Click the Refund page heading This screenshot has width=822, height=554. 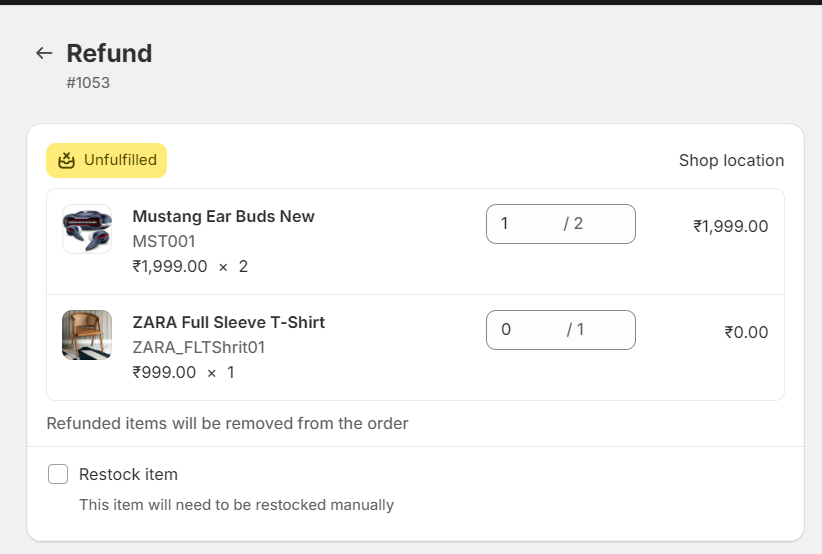click(110, 53)
